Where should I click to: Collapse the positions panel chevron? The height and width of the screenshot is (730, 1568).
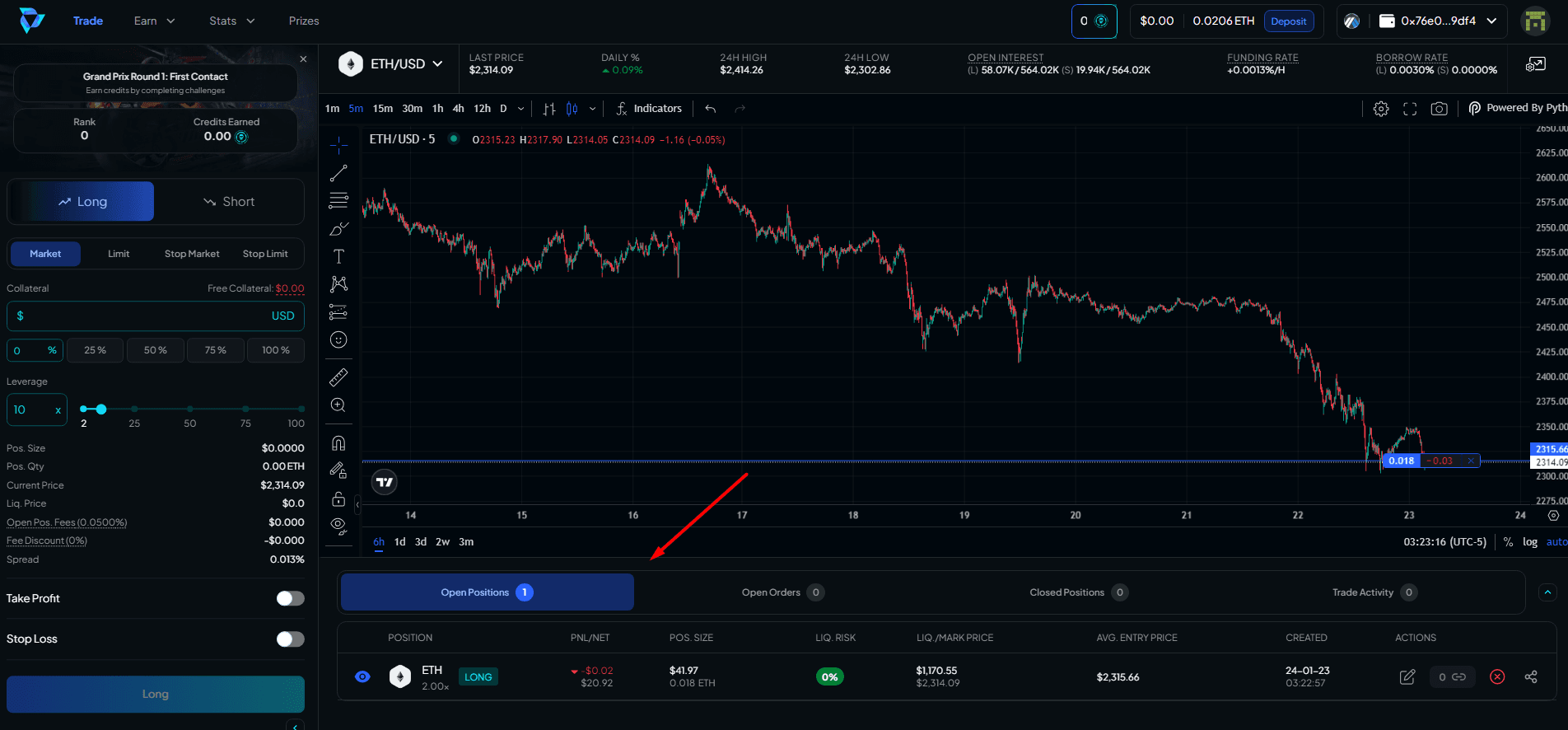(x=1547, y=592)
